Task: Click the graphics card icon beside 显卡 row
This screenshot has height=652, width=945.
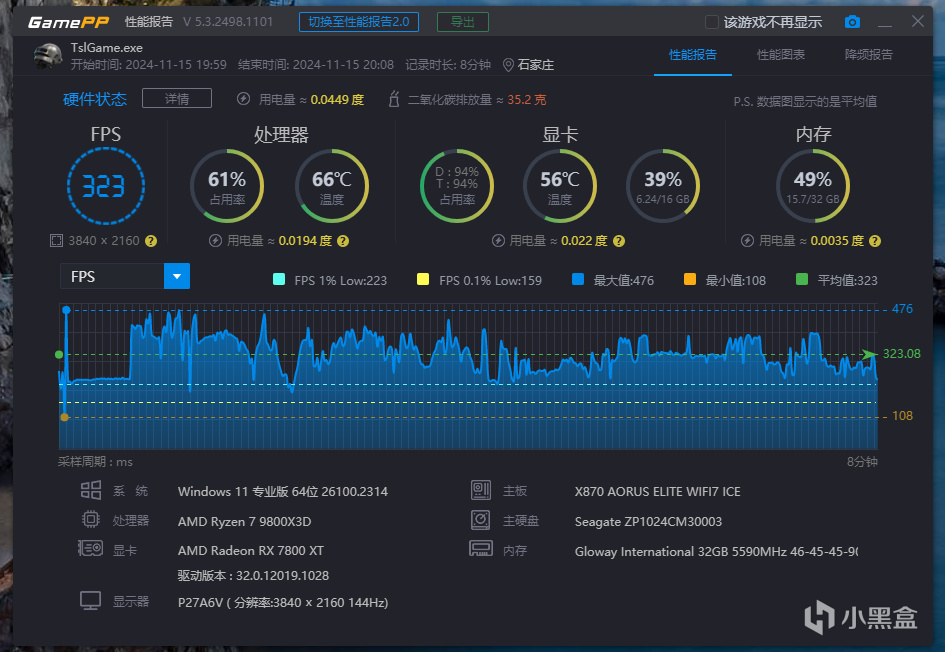Action: pos(90,548)
